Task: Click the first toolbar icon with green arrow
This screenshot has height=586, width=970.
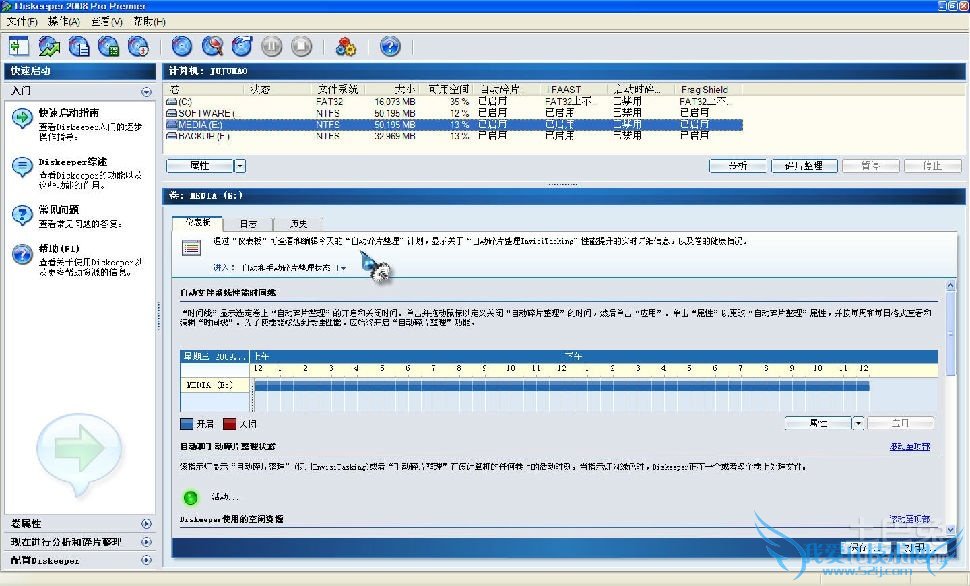Action: tap(19, 46)
